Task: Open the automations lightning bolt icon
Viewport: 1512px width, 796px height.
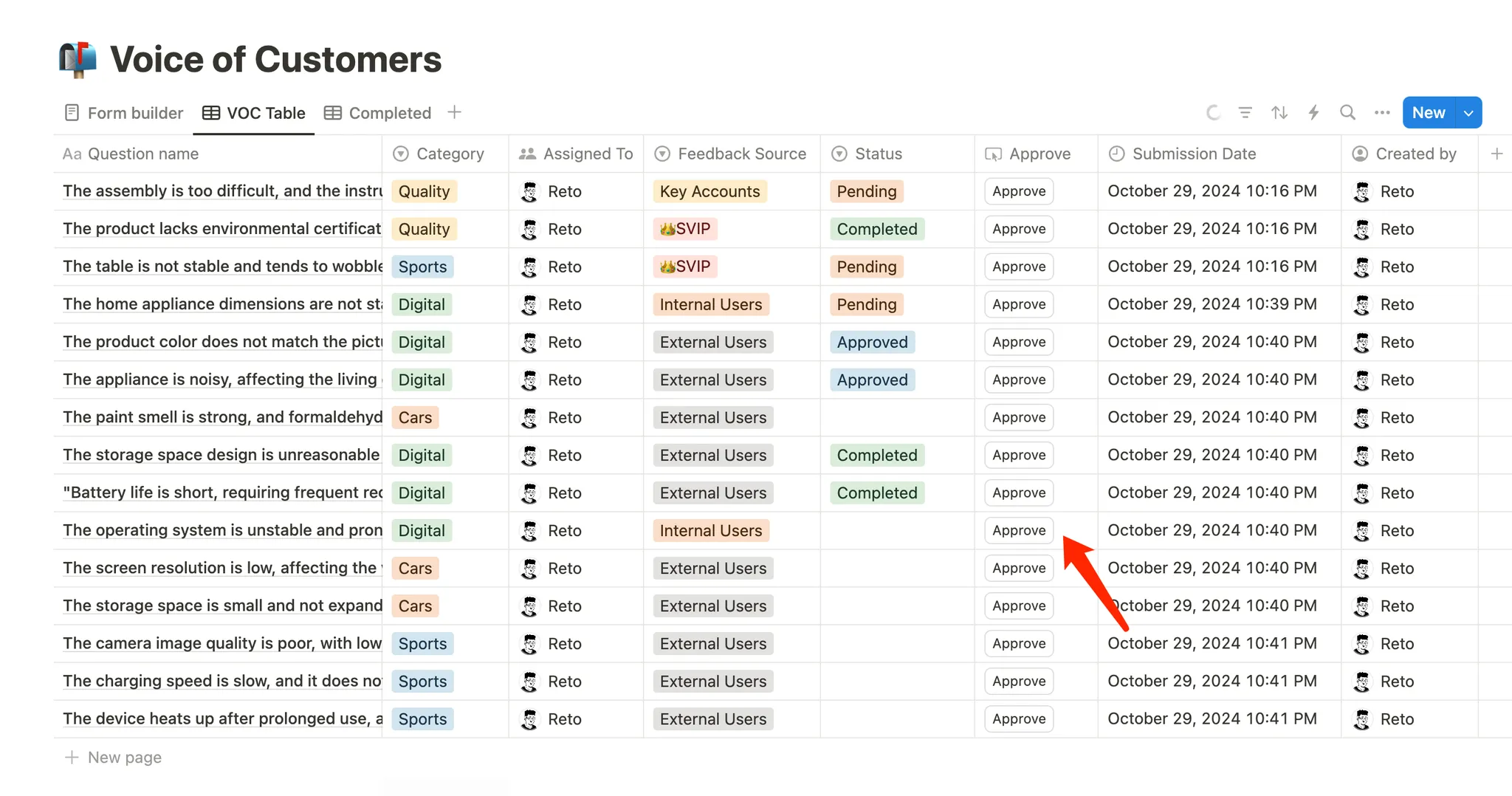Action: click(1313, 113)
